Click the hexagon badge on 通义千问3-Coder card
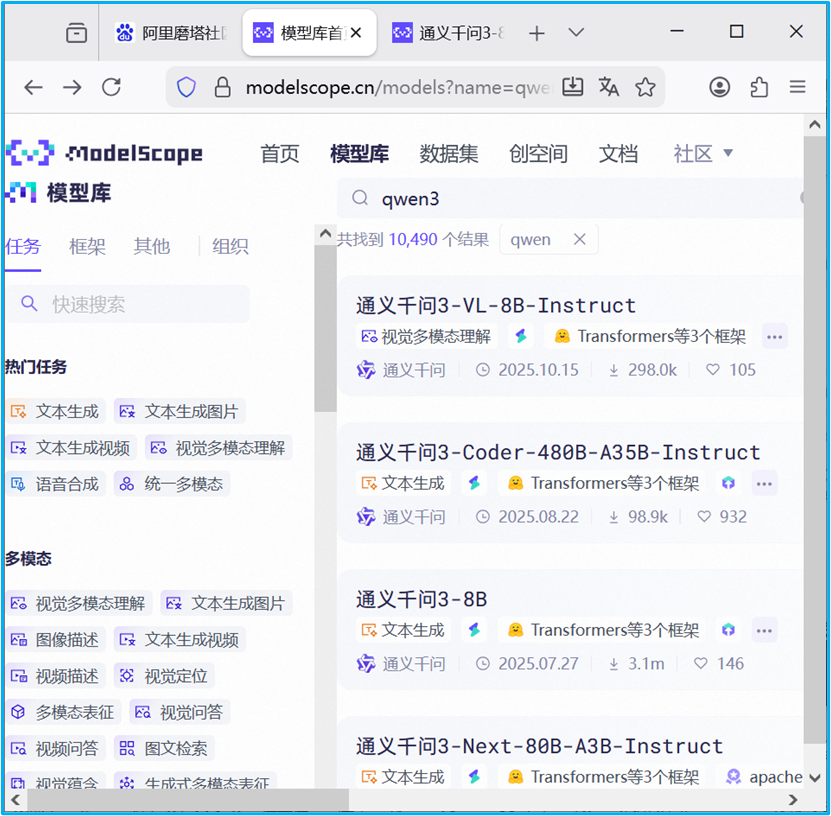Viewport: 831px width, 816px height. [728, 483]
